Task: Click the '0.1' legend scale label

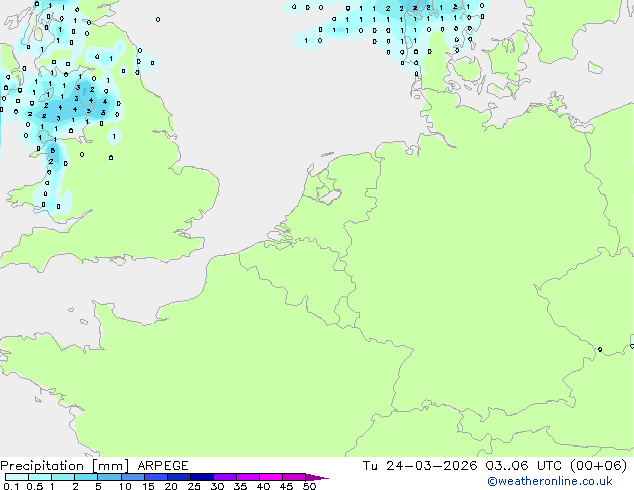Action: (11, 486)
